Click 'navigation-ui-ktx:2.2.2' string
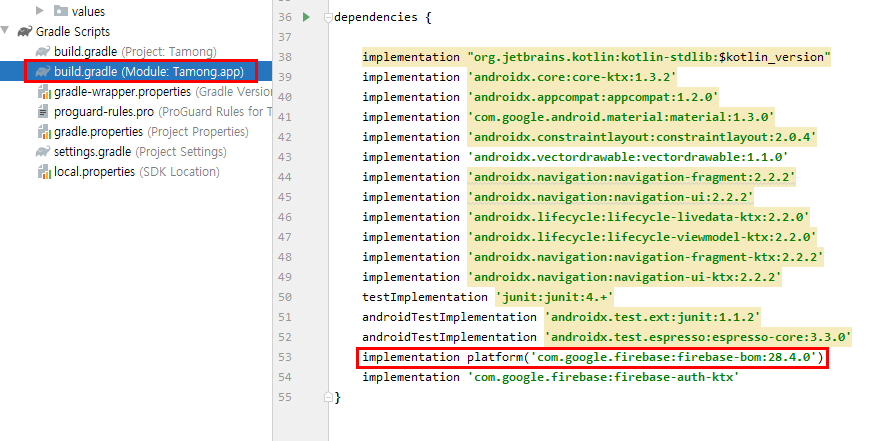896x441 pixels. pyautogui.click(x=624, y=277)
